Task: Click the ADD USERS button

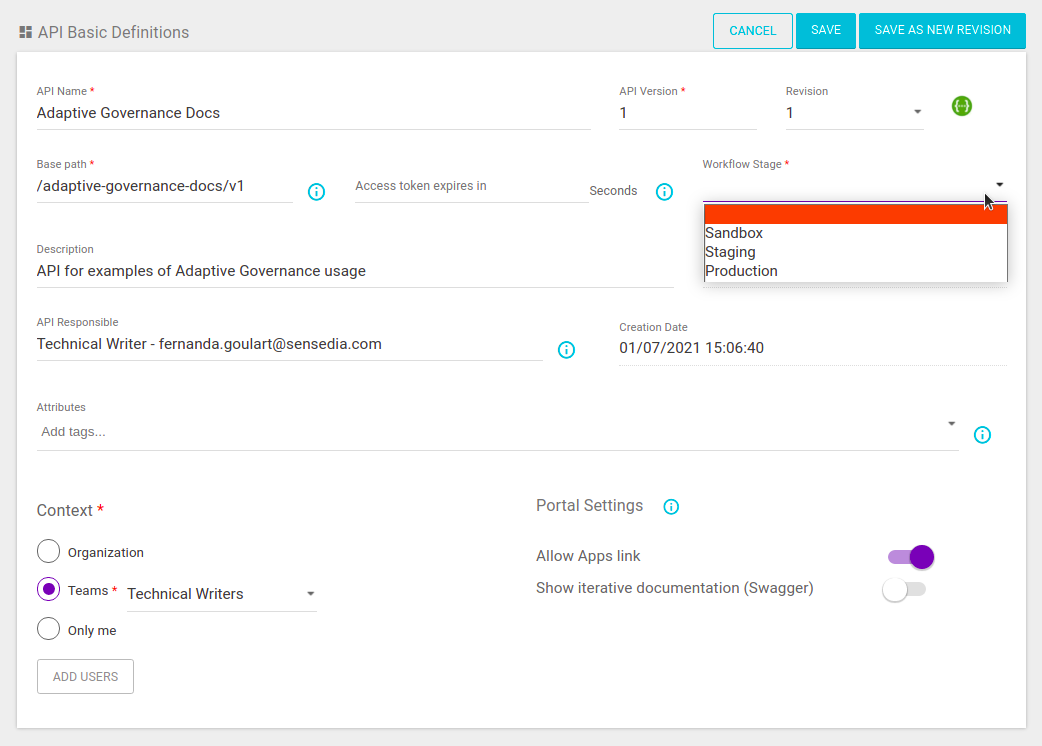Action: (x=85, y=676)
